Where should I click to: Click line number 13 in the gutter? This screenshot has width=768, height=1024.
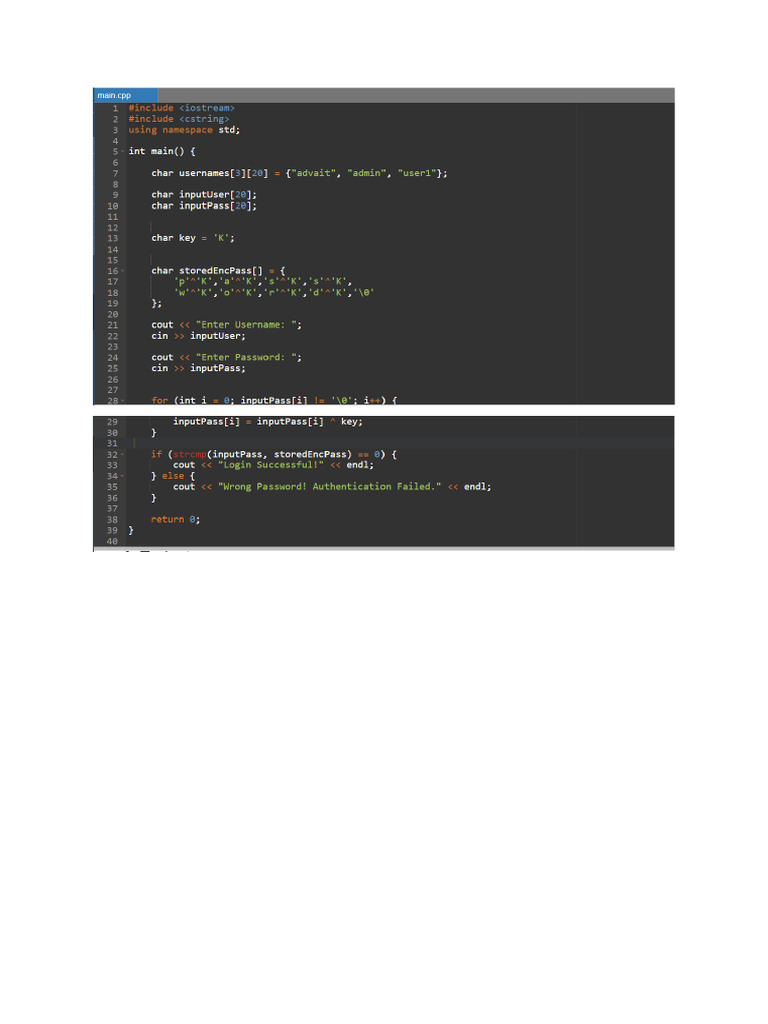click(x=112, y=238)
